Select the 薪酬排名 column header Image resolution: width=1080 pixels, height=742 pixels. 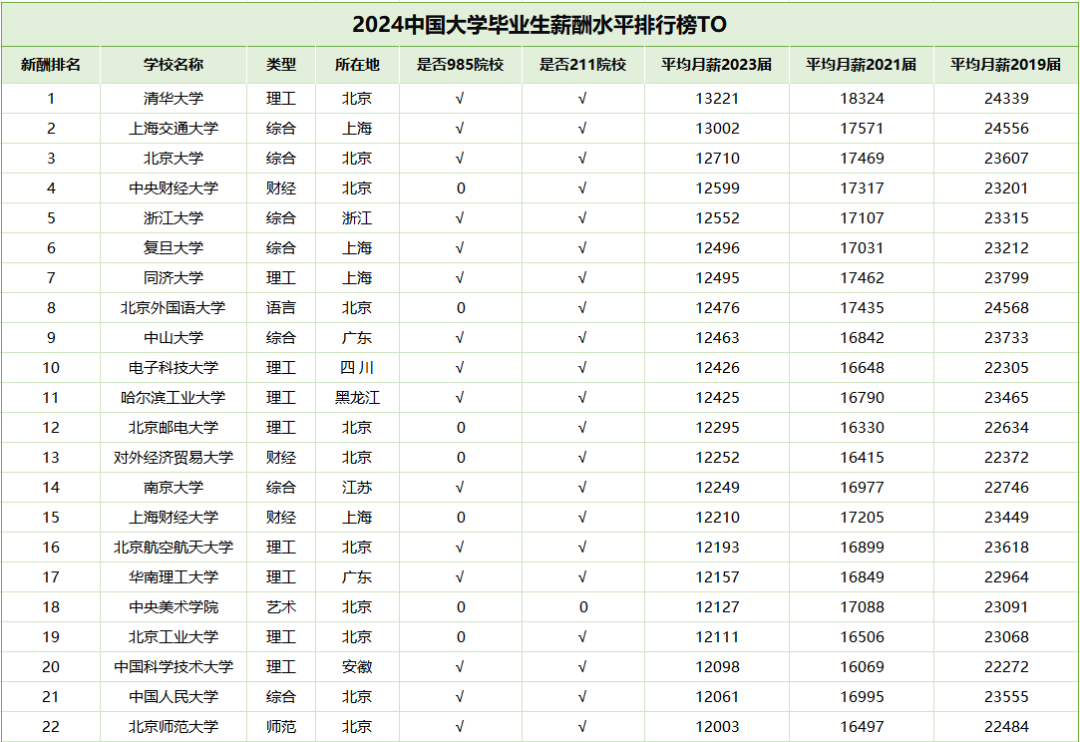click(50, 65)
